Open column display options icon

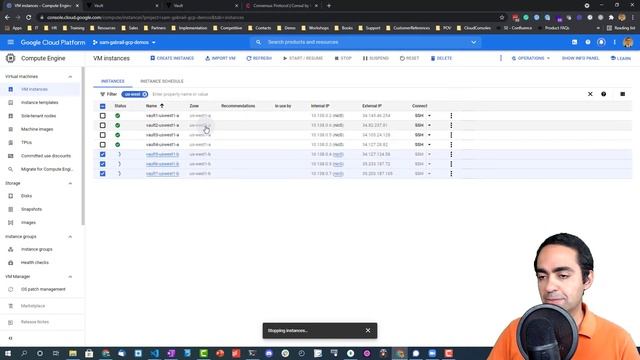(x=622, y=94)
